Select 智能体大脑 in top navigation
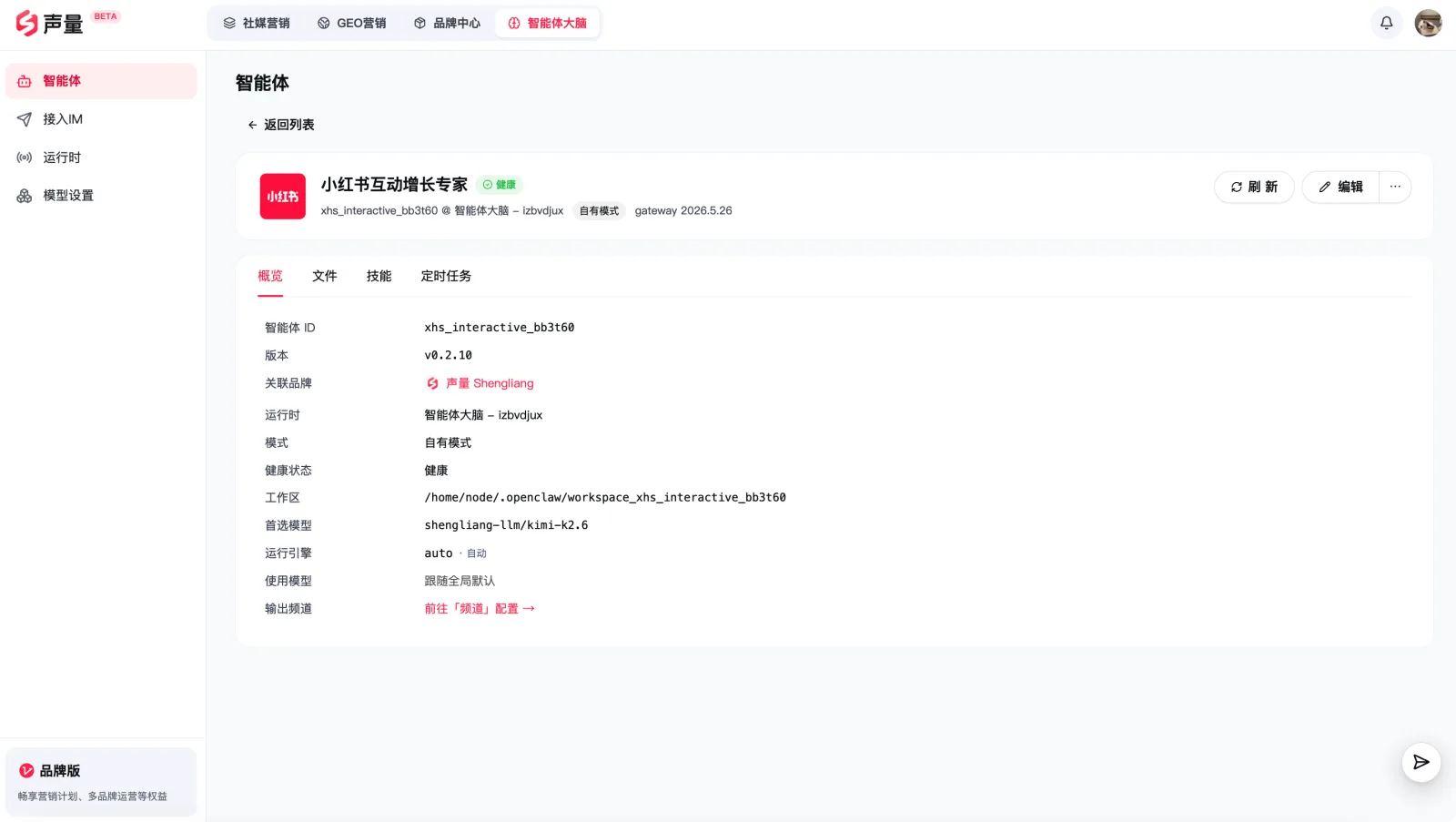Viewport: 1456px width, 822px height. [x=547, y=23]
